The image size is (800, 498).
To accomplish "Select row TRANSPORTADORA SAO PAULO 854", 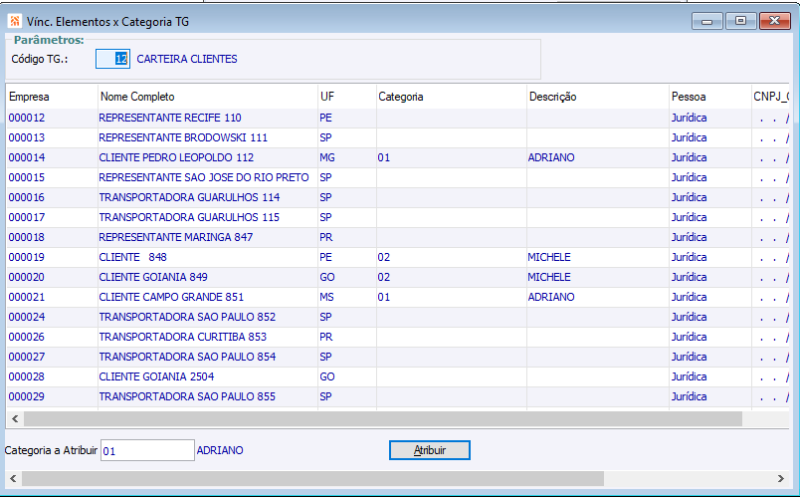I will [398, 357].
